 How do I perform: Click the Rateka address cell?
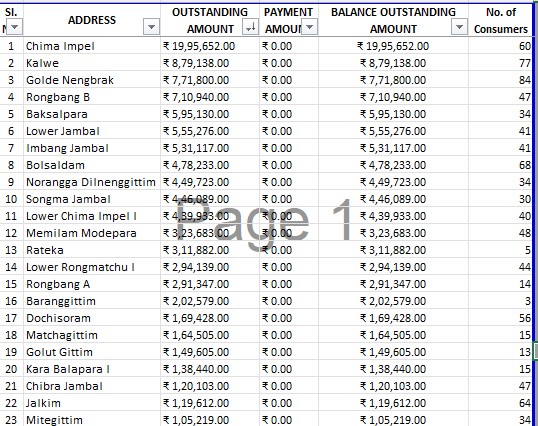point(92,250)
